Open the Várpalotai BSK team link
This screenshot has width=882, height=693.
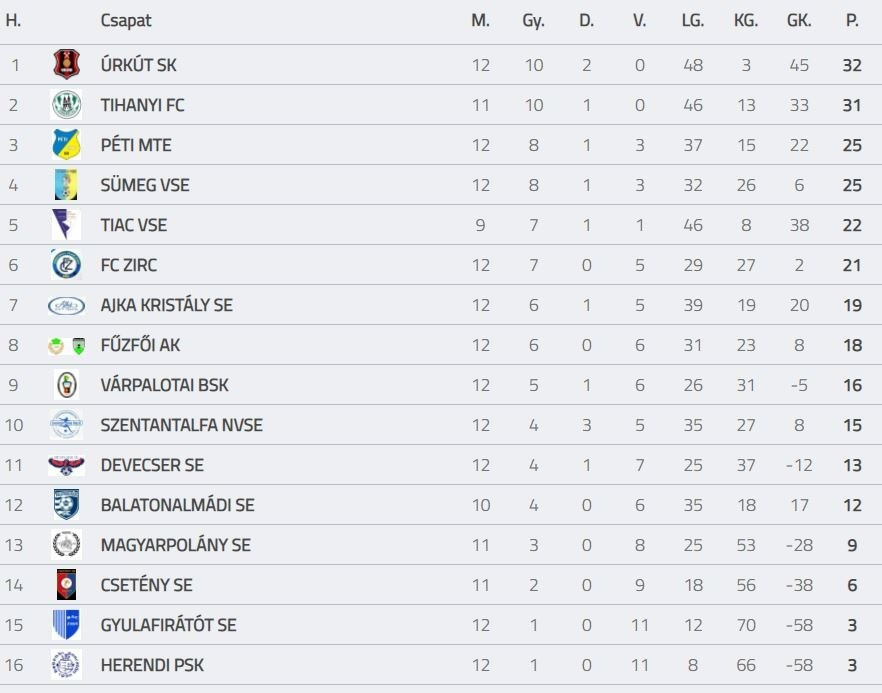click(x=164, y=385)
